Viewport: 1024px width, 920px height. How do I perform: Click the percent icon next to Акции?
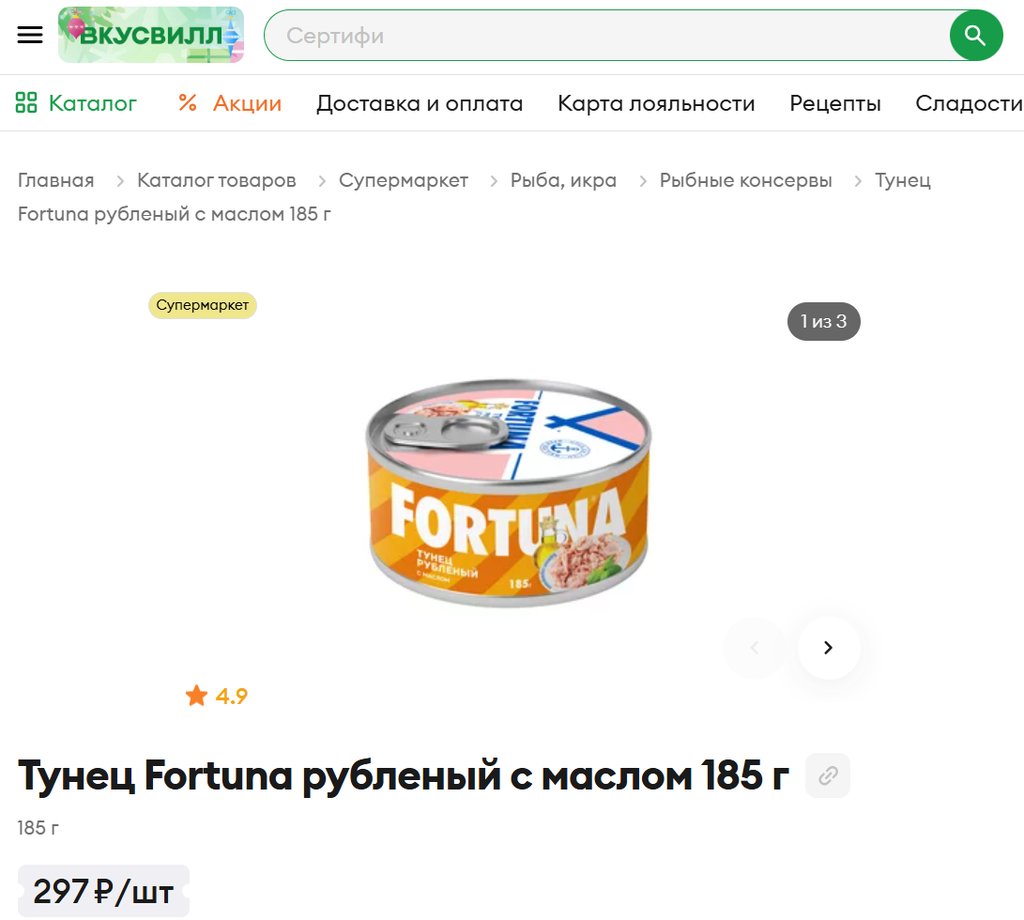coord(187,103)
